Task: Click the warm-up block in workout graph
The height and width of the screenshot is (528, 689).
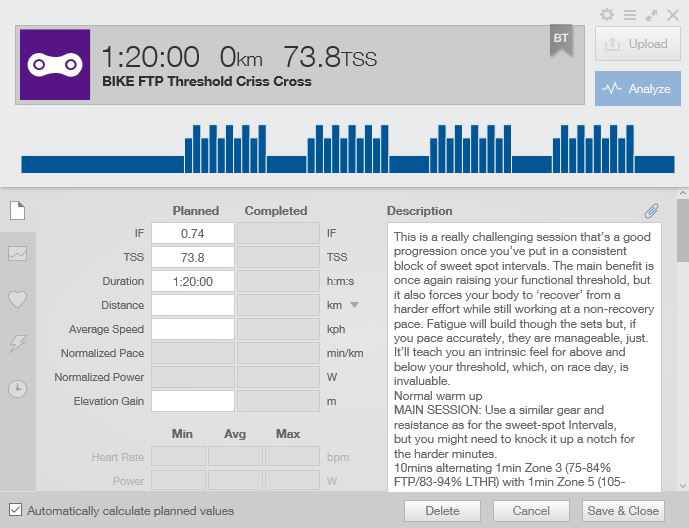Action: pyautogui.click(x=102, y=164)
